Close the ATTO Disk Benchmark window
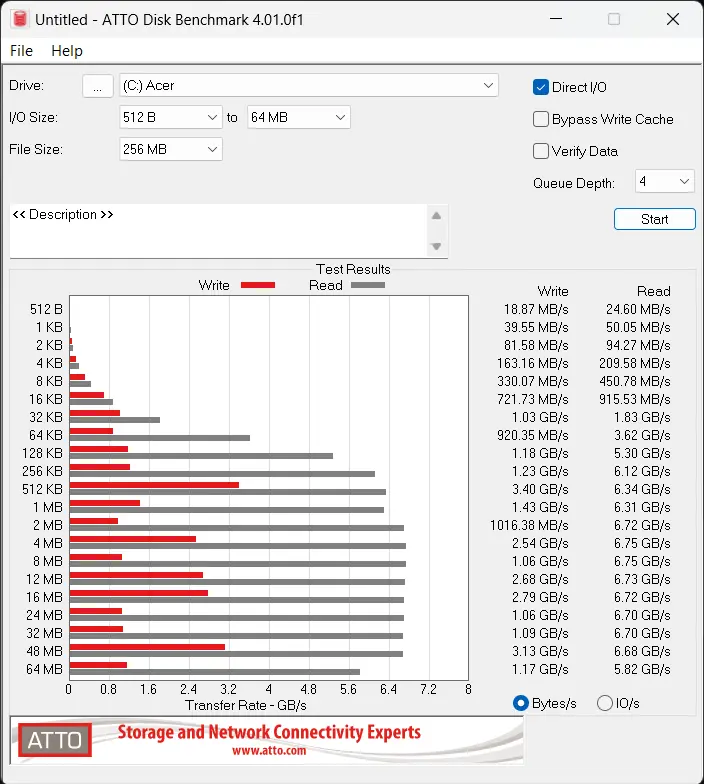The width and height of the screenshot is (704, 784). point(673,19)
